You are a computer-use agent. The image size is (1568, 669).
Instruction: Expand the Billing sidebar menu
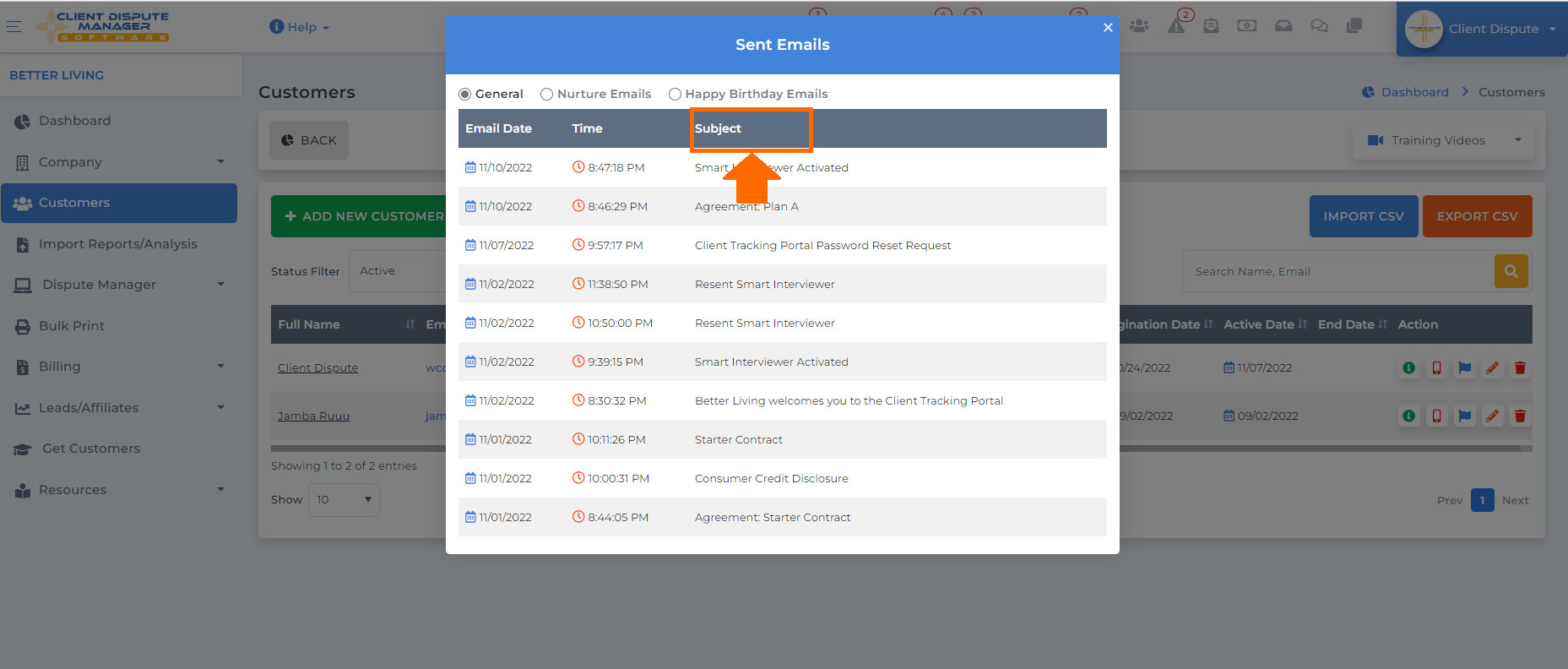(x=118, y=367)
